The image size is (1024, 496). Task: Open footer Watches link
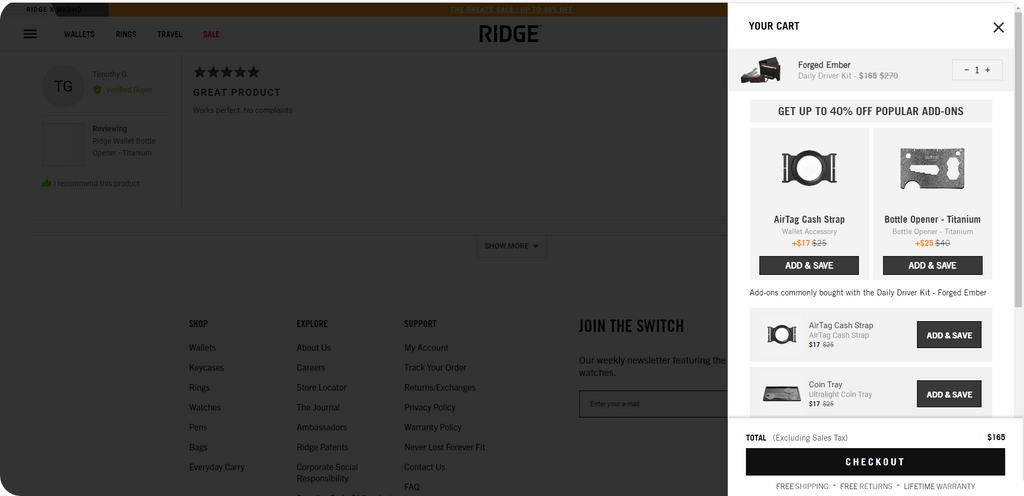point(205,407)
